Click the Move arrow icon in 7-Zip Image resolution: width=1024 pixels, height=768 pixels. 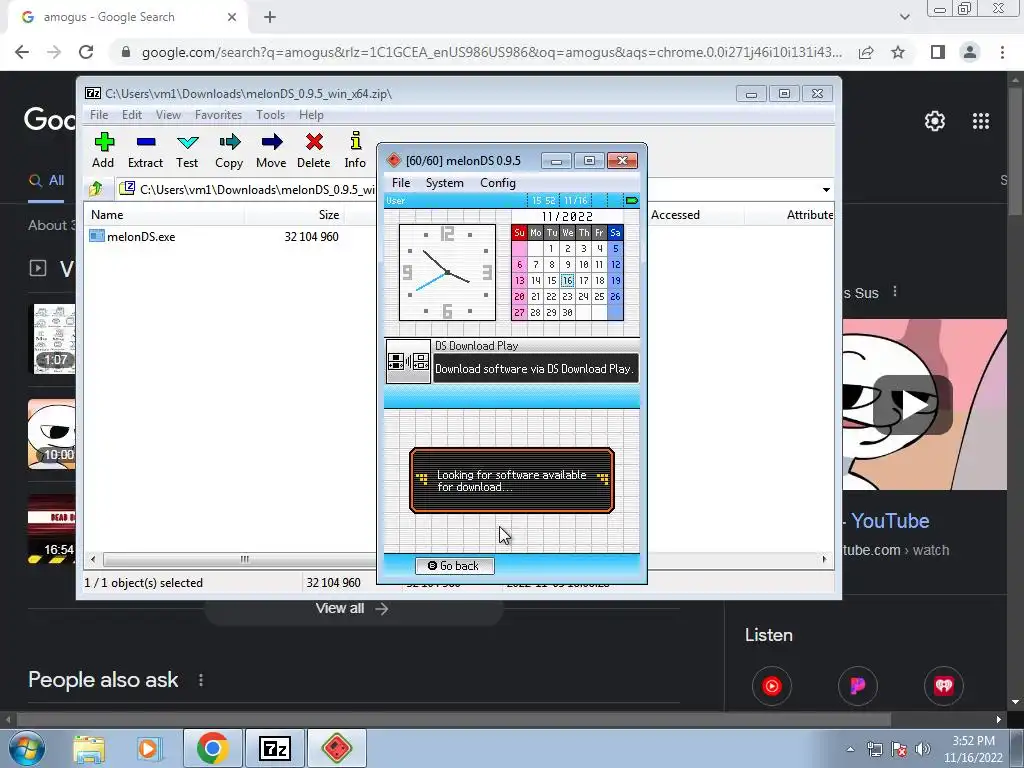pyautogui.click(x=271, y=150)
